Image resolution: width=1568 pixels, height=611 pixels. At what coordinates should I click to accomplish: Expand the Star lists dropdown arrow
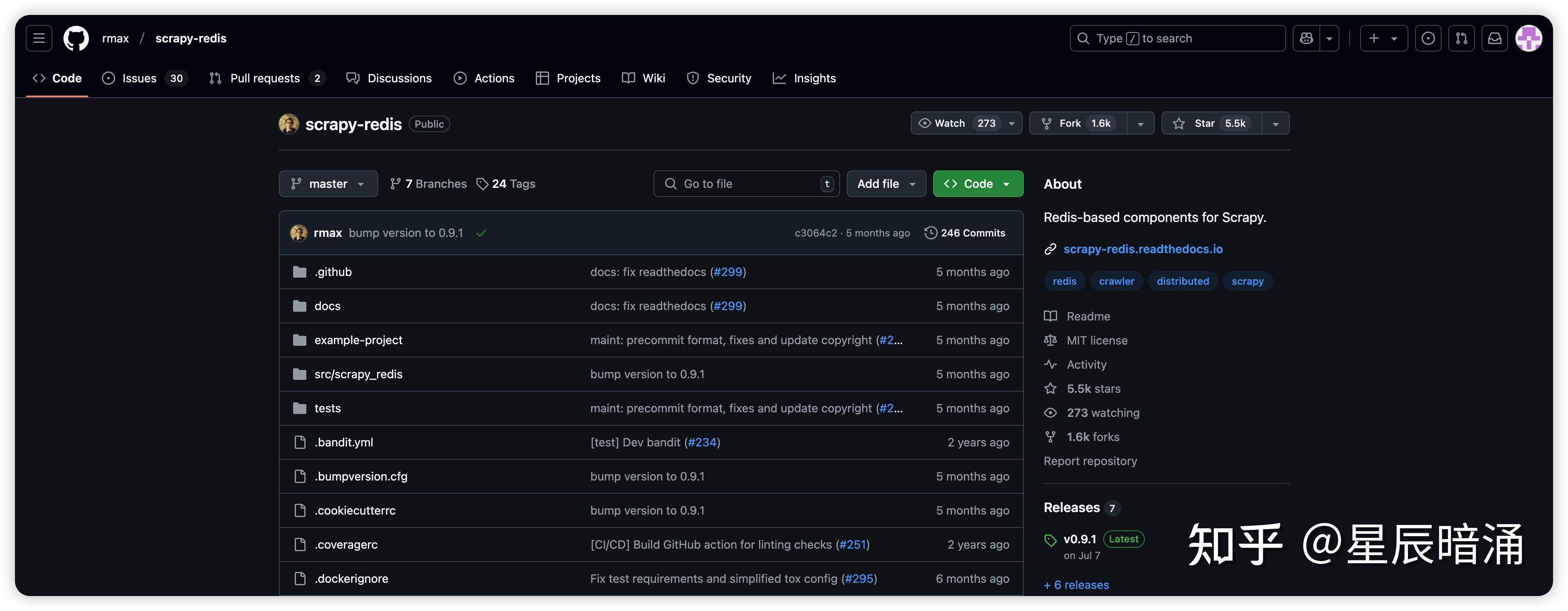point(1276,123)
